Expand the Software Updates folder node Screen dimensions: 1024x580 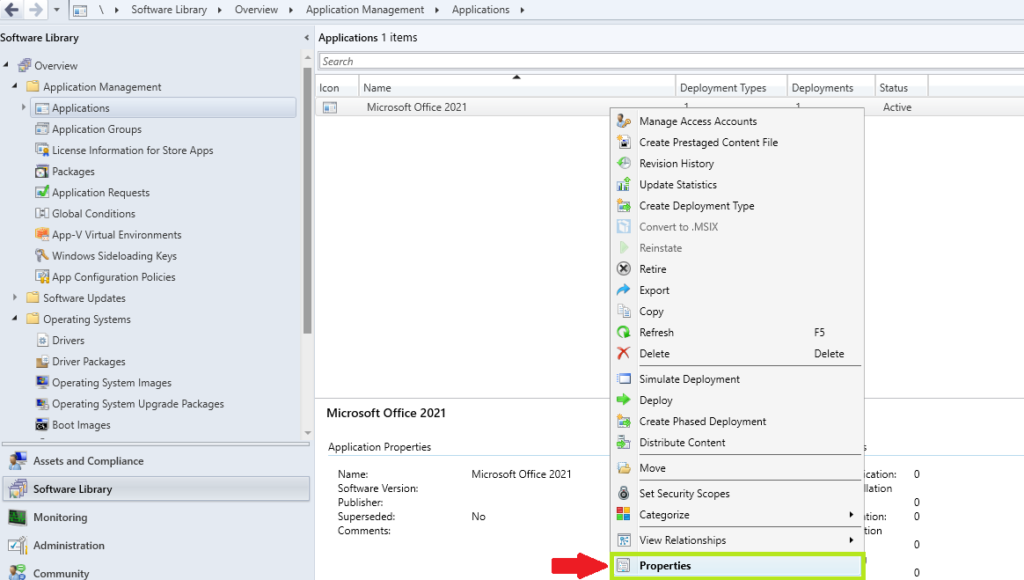point(15,297)
